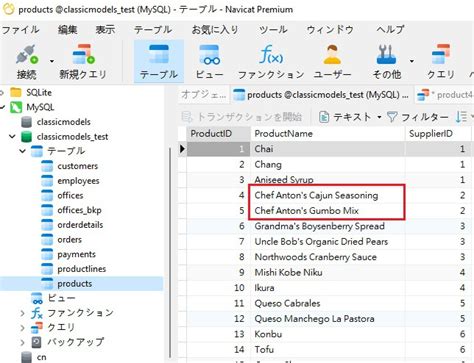Open the テーブル menu in the menu bar
This screenshot has height=363, width=474.
coord(153,30)
